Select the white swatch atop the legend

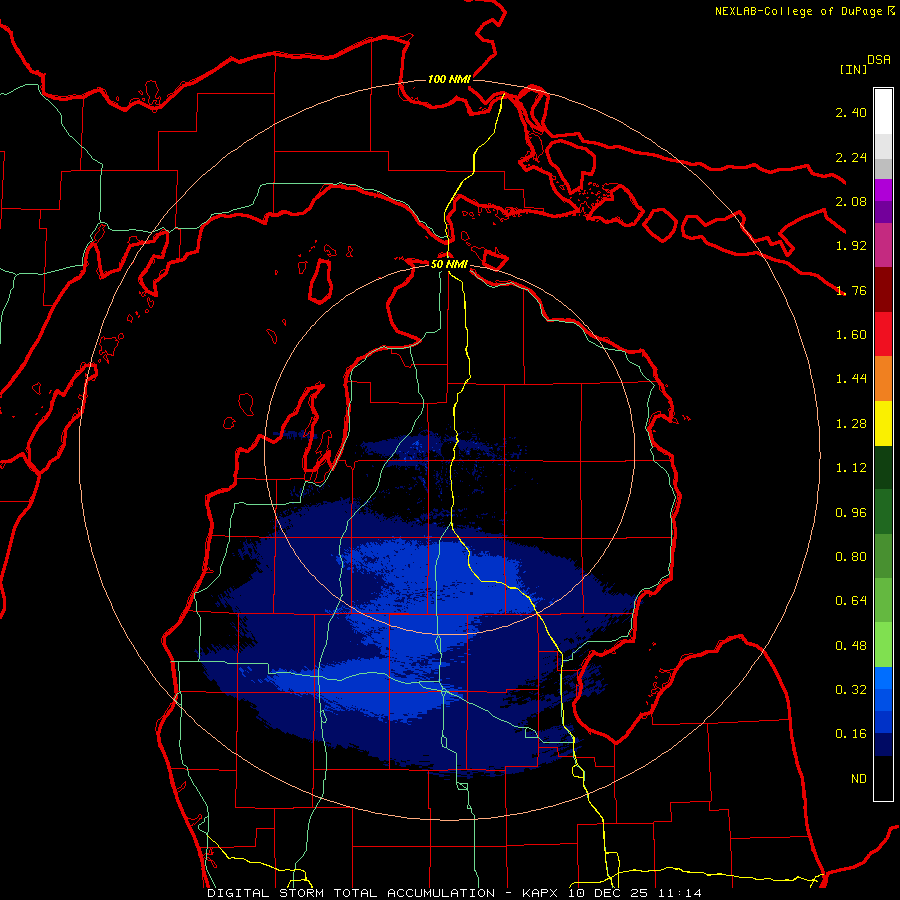click(883, 111)
